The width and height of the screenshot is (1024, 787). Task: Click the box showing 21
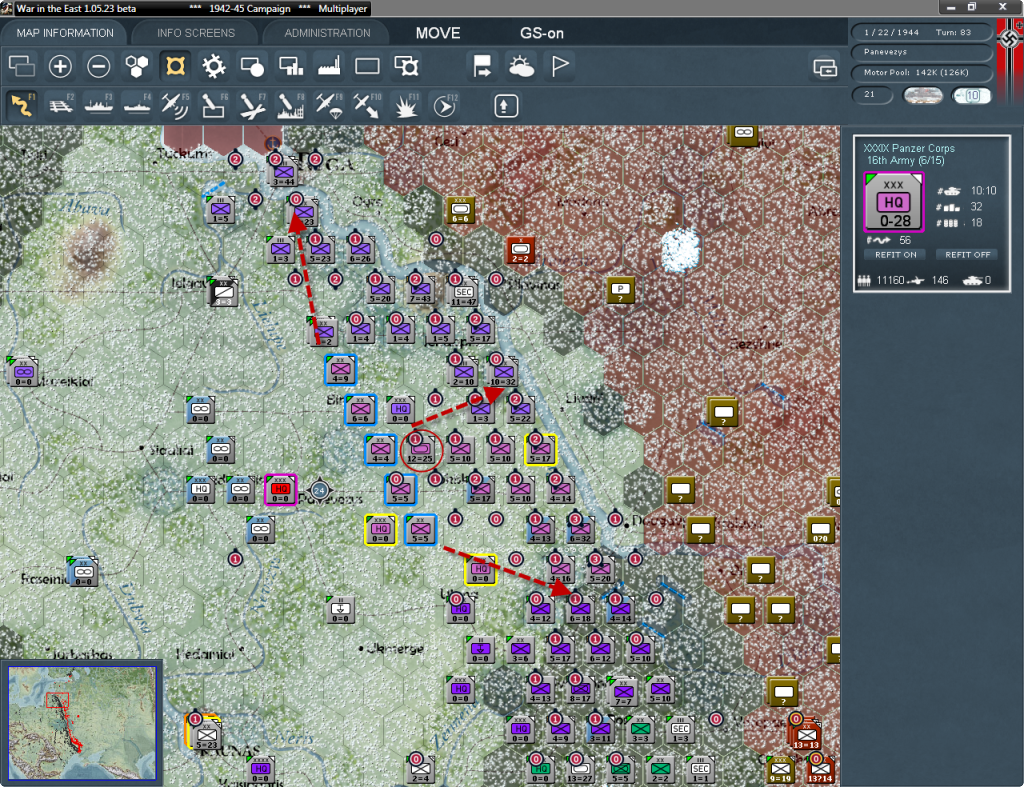pyautogui.click(x=872, y=95)
